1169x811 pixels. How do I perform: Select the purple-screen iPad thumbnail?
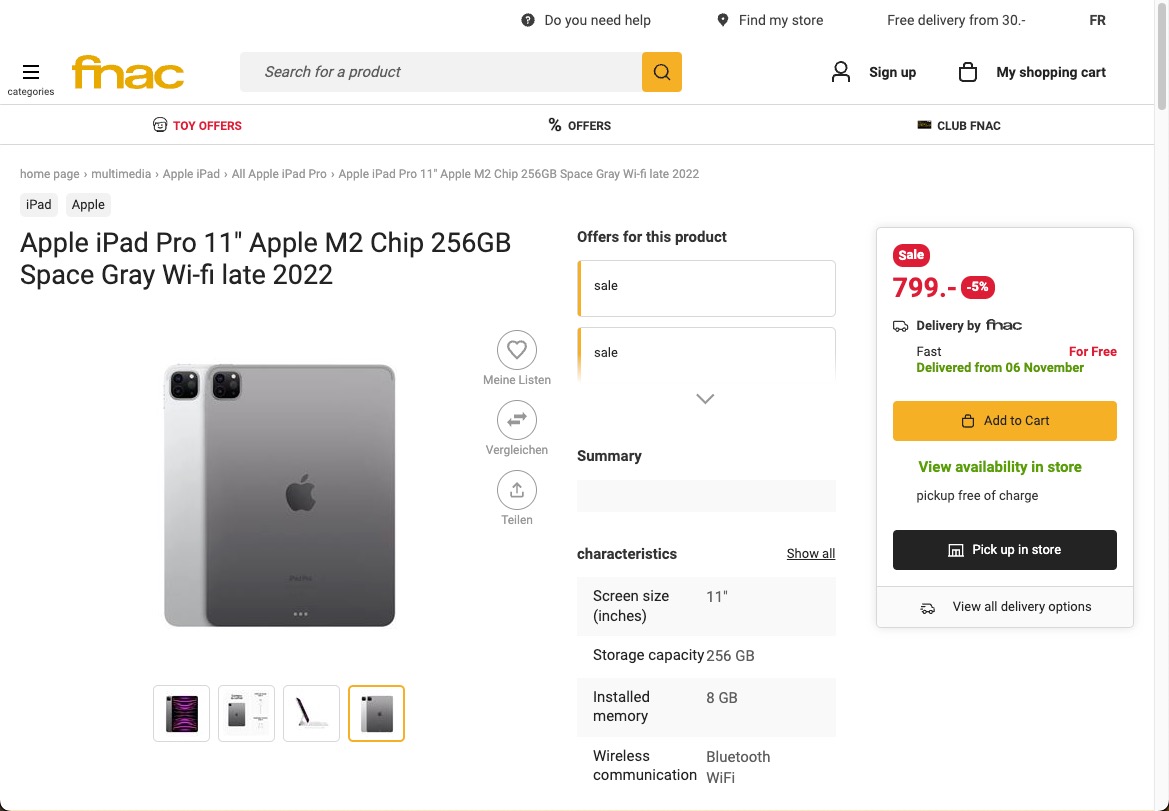coord(182,713)
